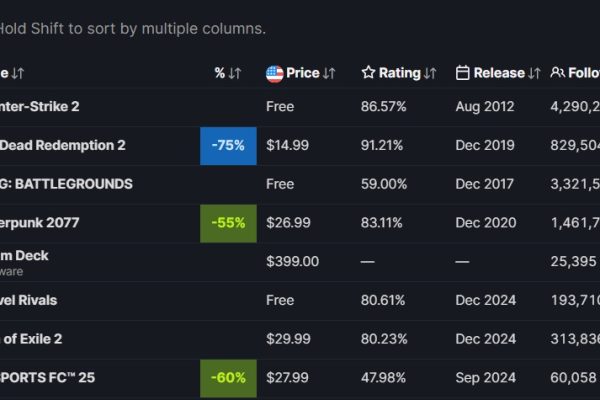Select the 83.11% rating value

point(382,223)
